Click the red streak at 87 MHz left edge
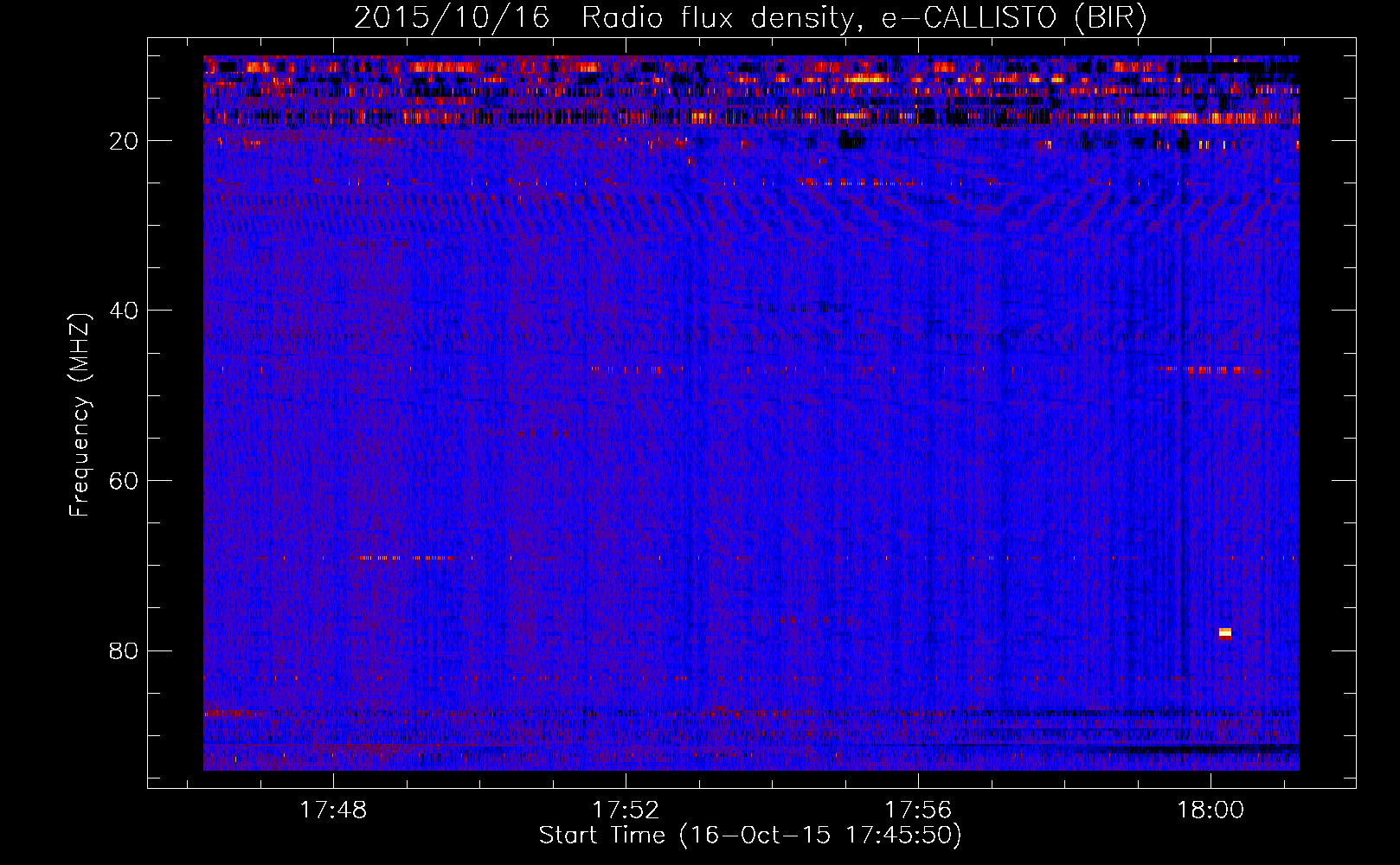The width and height of the screenshot is (1400, 865). tap(229, 714)
